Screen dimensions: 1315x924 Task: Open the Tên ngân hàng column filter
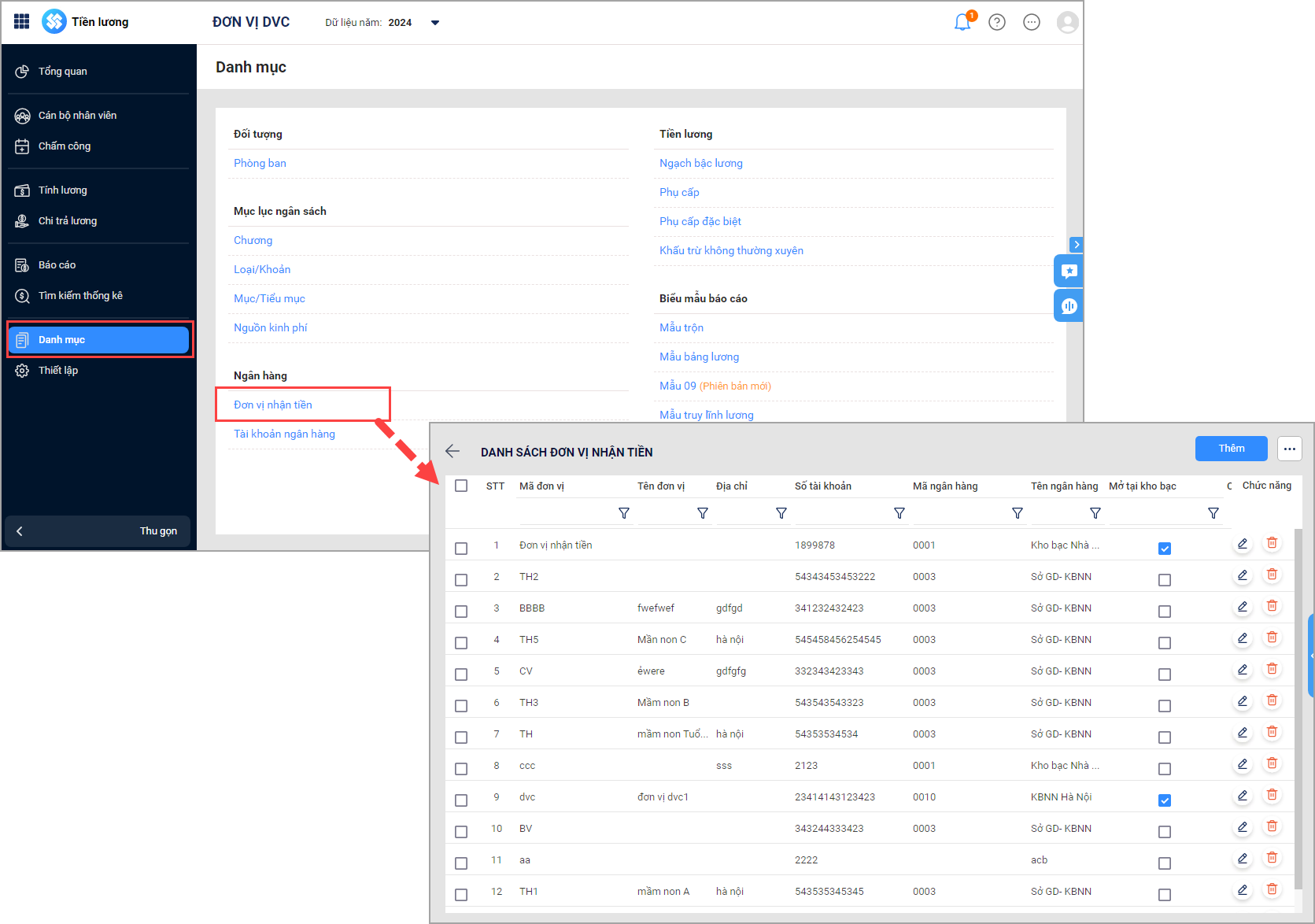pos(1095,513)
